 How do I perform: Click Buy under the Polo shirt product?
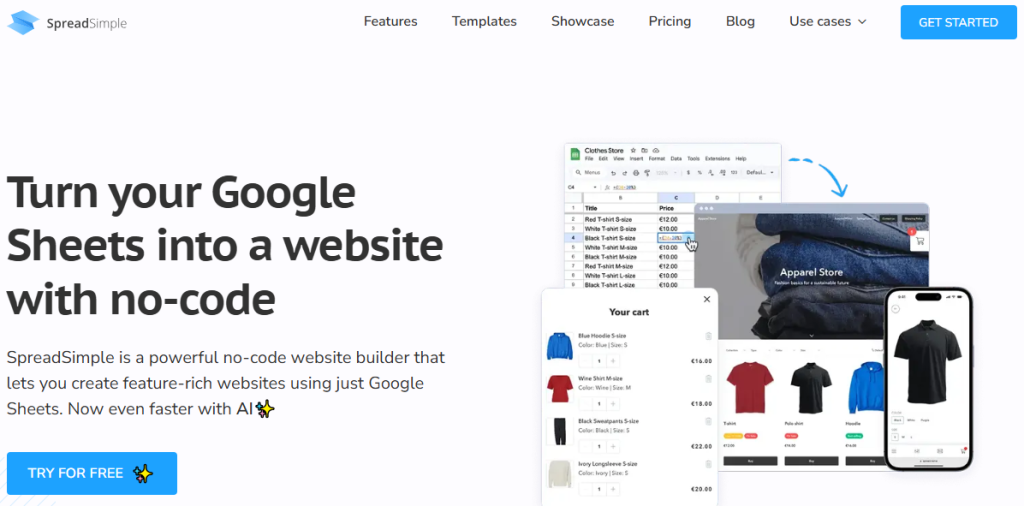click(x=811, y=461)
